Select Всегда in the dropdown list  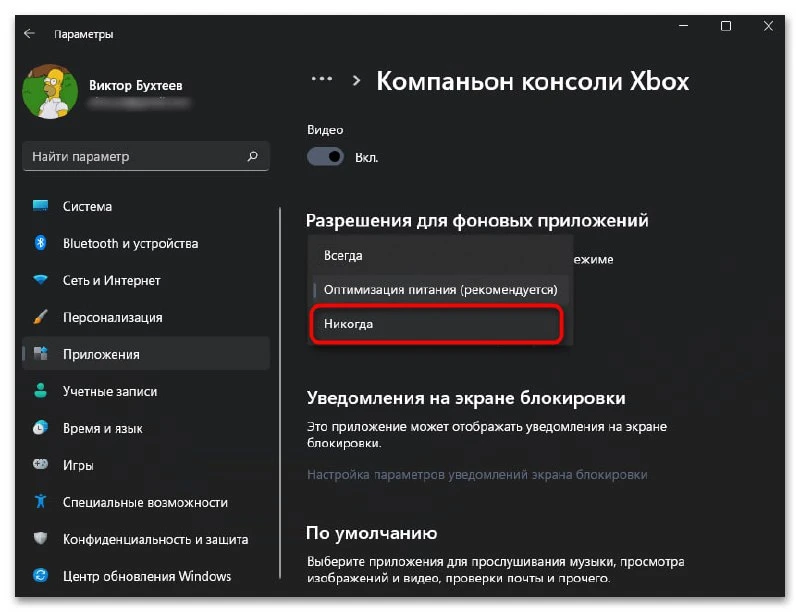click(x=440, y=256)
